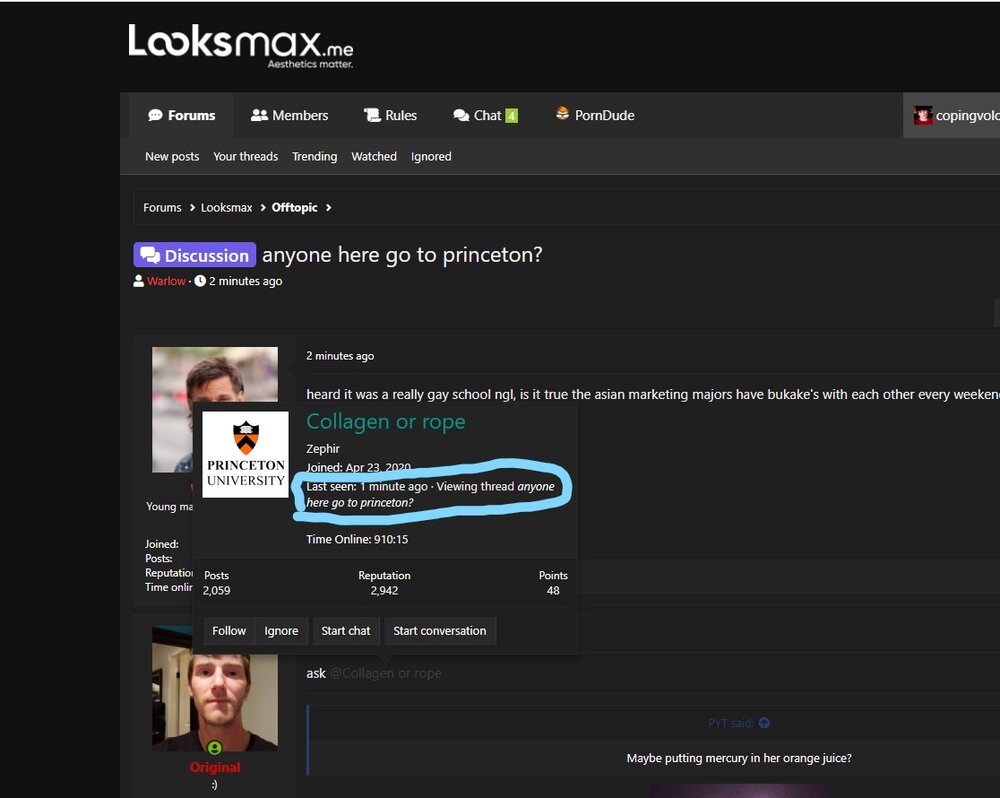Click the chevron after Offtopic breadcrumb

(328, 207)
